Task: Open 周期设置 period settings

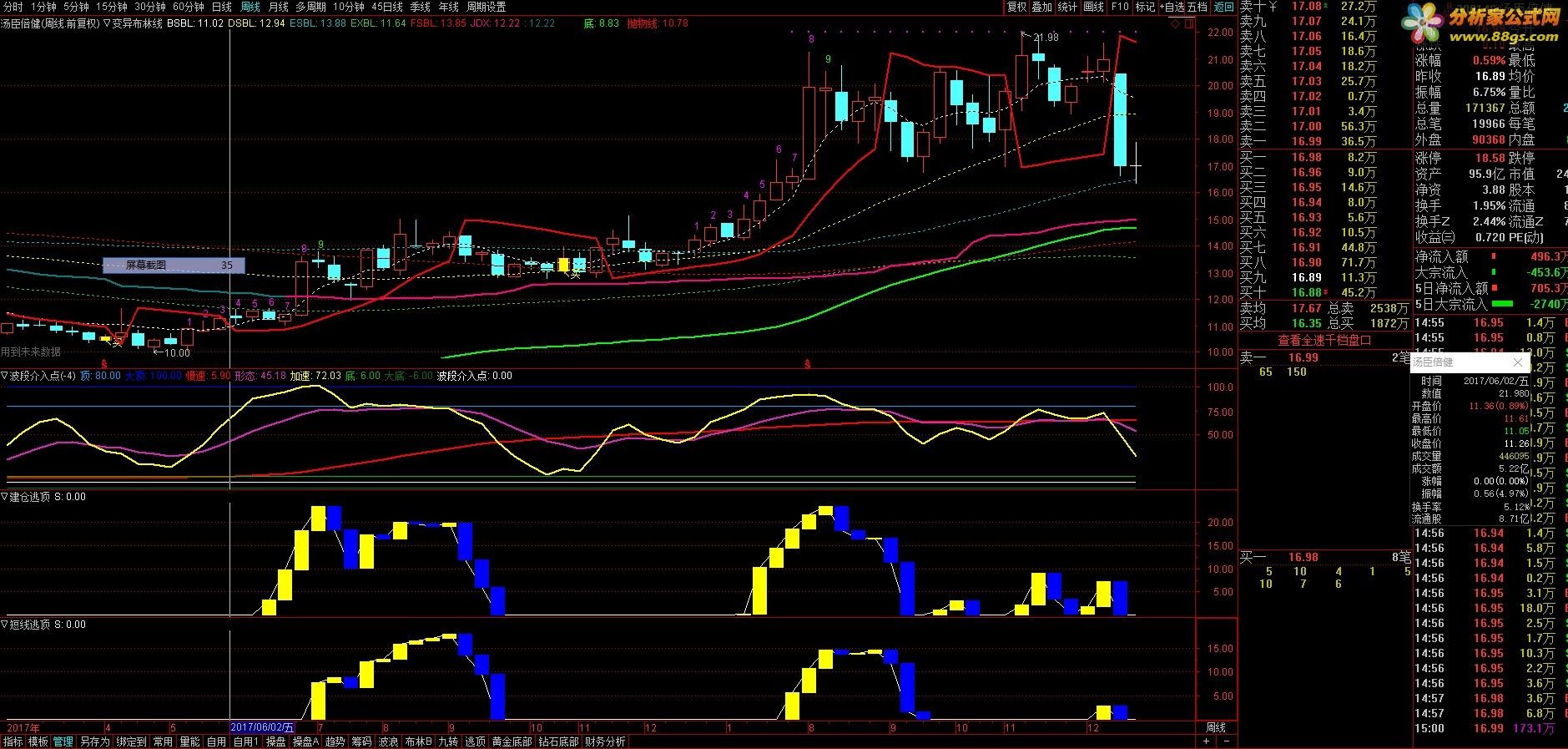Action: coord(486,7)
